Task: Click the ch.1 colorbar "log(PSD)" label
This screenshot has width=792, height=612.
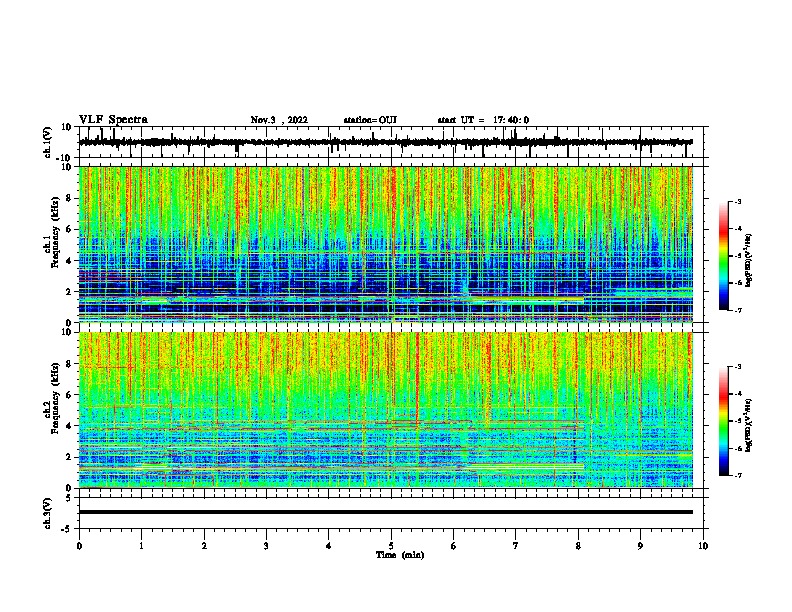Action: pos(748,261)
